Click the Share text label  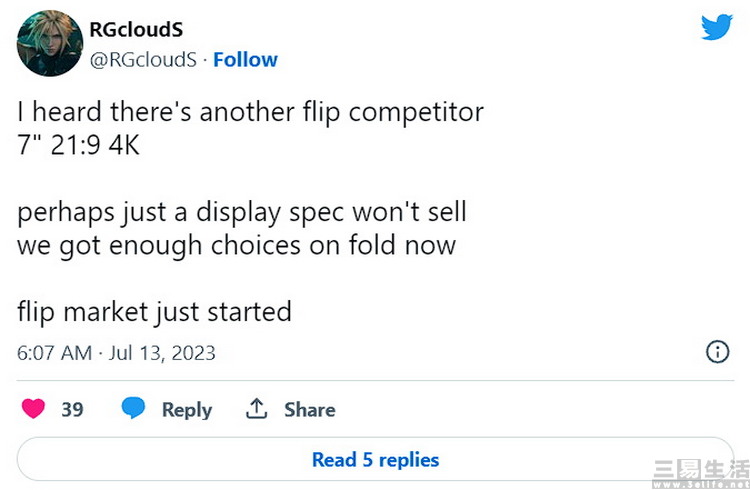(310, 410)
